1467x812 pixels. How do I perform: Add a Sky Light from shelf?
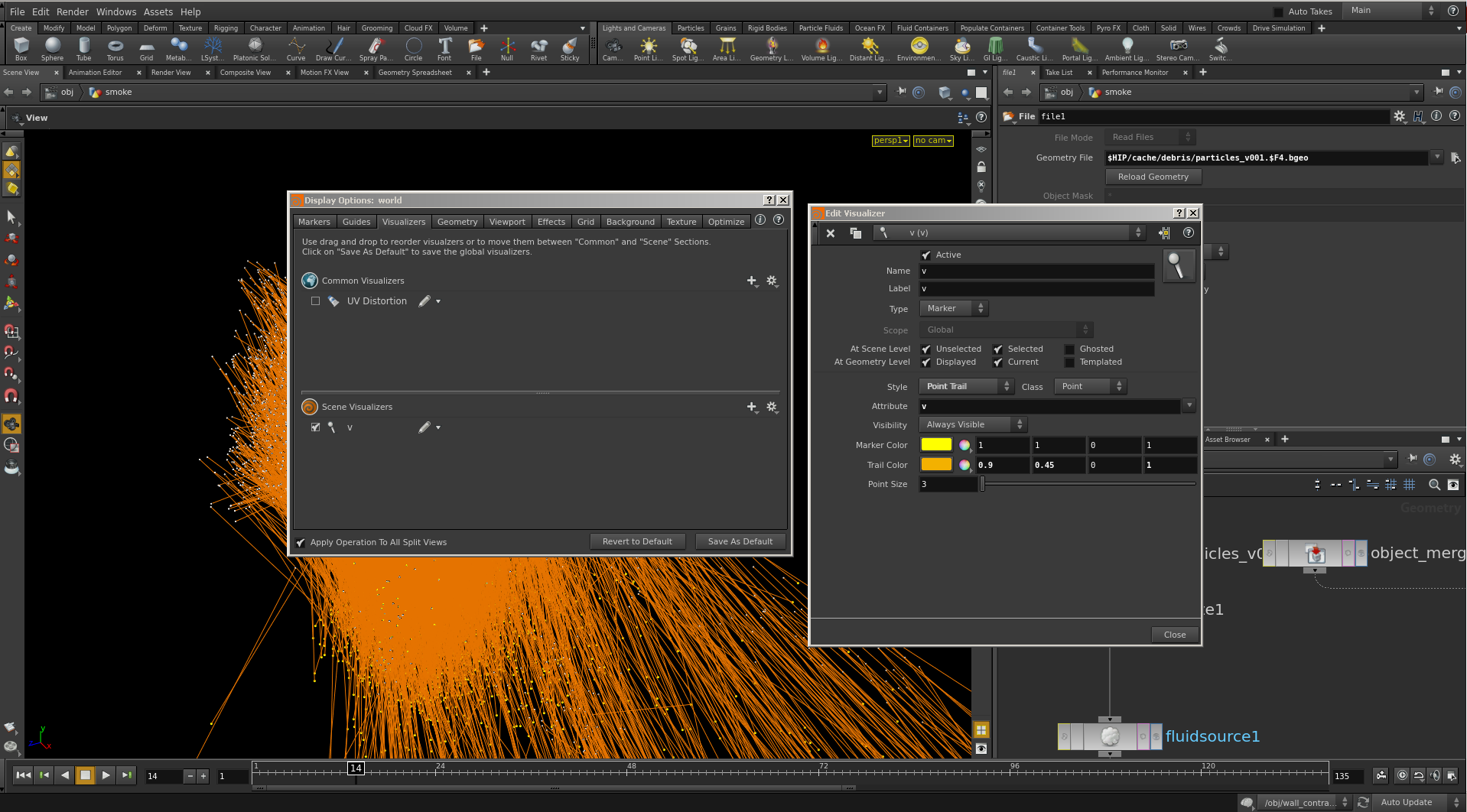(x=962, y=49)
